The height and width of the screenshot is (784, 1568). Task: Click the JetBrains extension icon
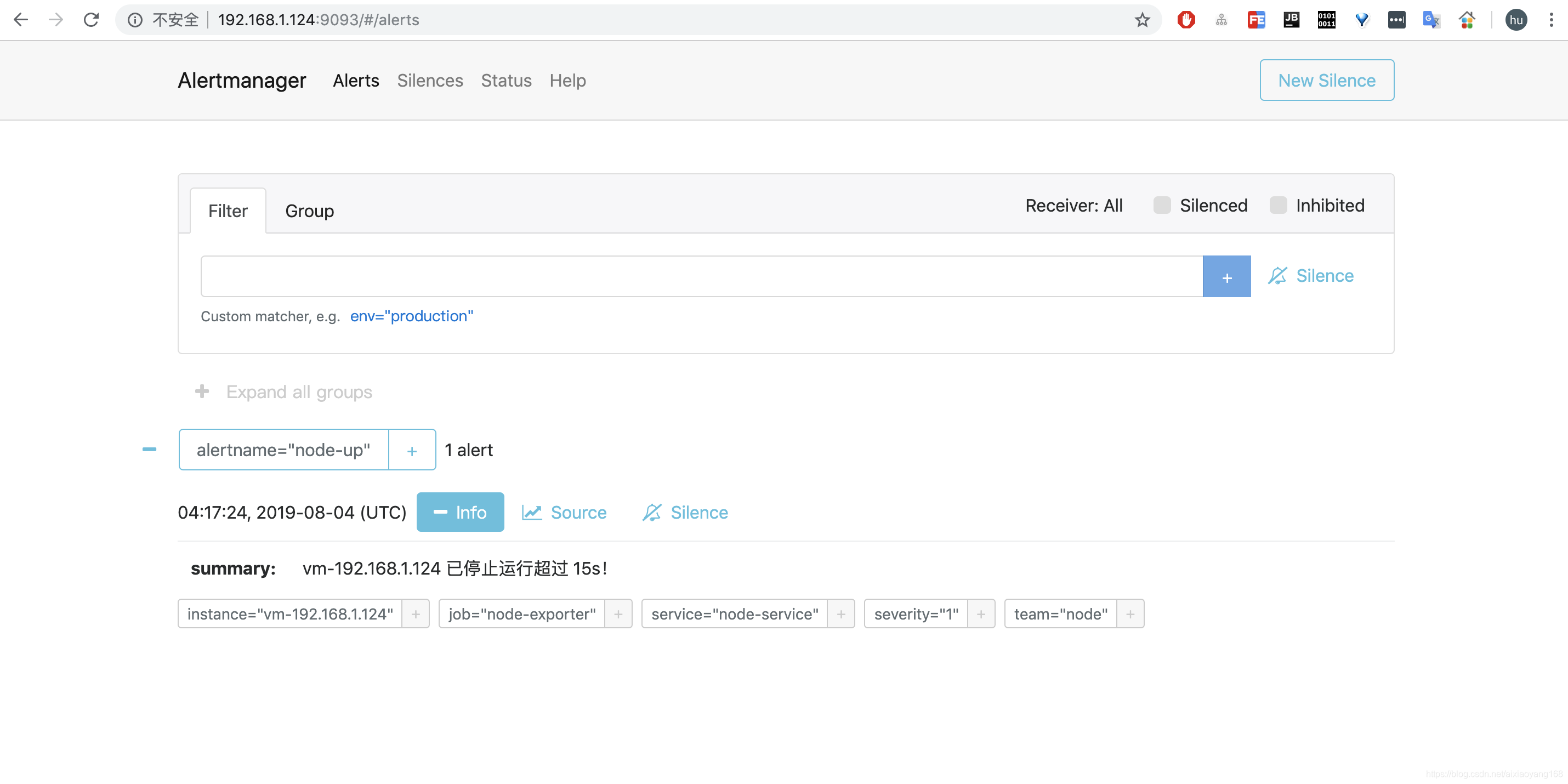[x=1291, y=20]
